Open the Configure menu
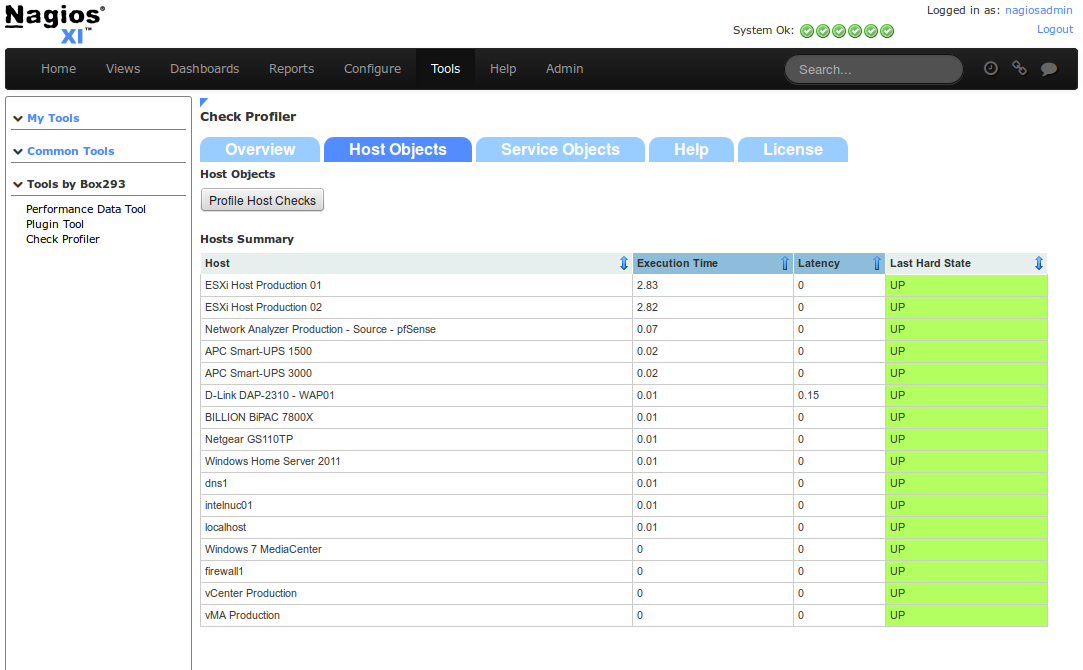 372,69
